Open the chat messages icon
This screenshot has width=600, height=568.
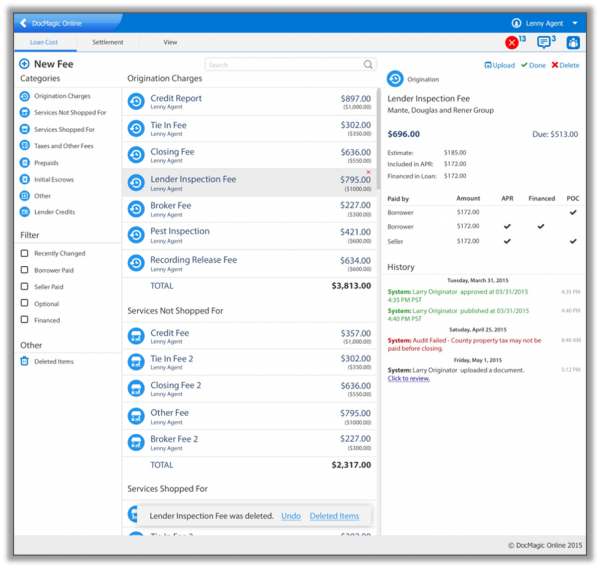pyautogui.click(x=544, y=42)
